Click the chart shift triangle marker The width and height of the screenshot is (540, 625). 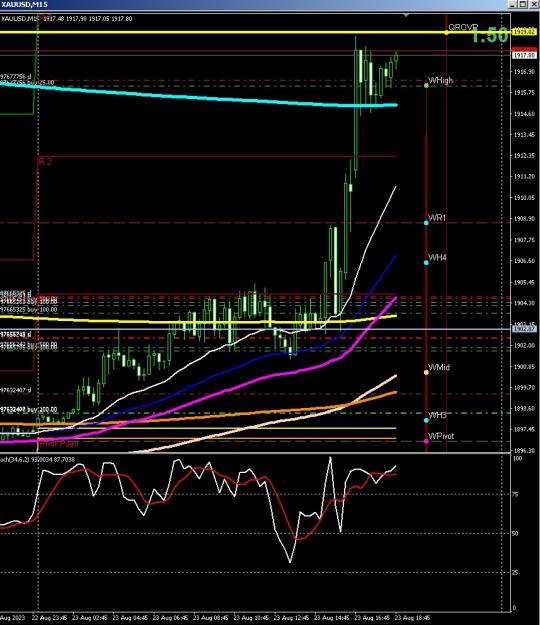tap(406, 16)
